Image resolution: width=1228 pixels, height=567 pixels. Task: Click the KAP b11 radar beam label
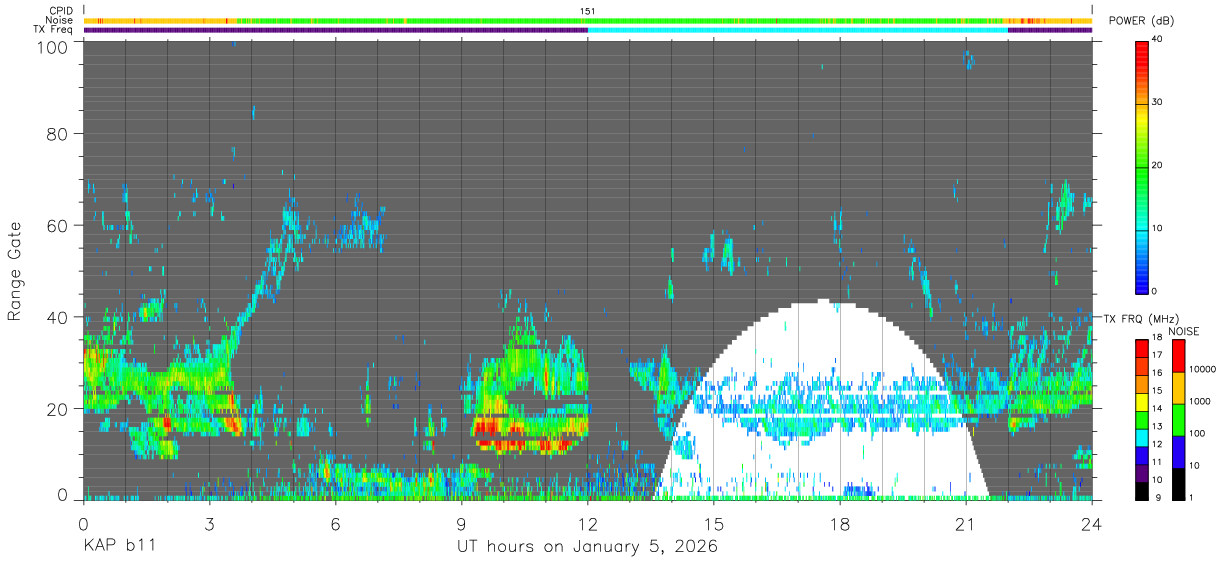118,546
